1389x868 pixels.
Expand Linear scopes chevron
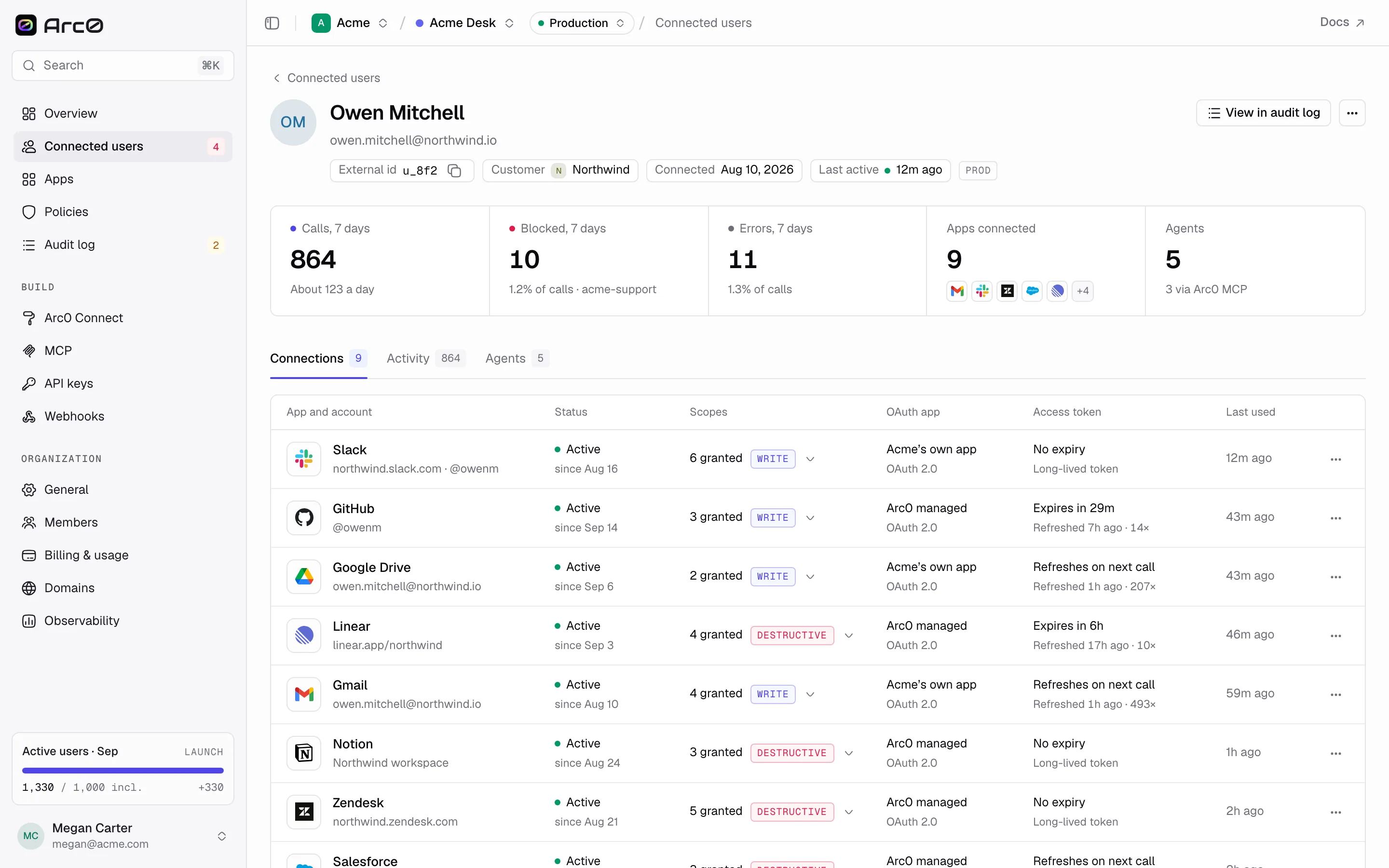click(848, 636)
